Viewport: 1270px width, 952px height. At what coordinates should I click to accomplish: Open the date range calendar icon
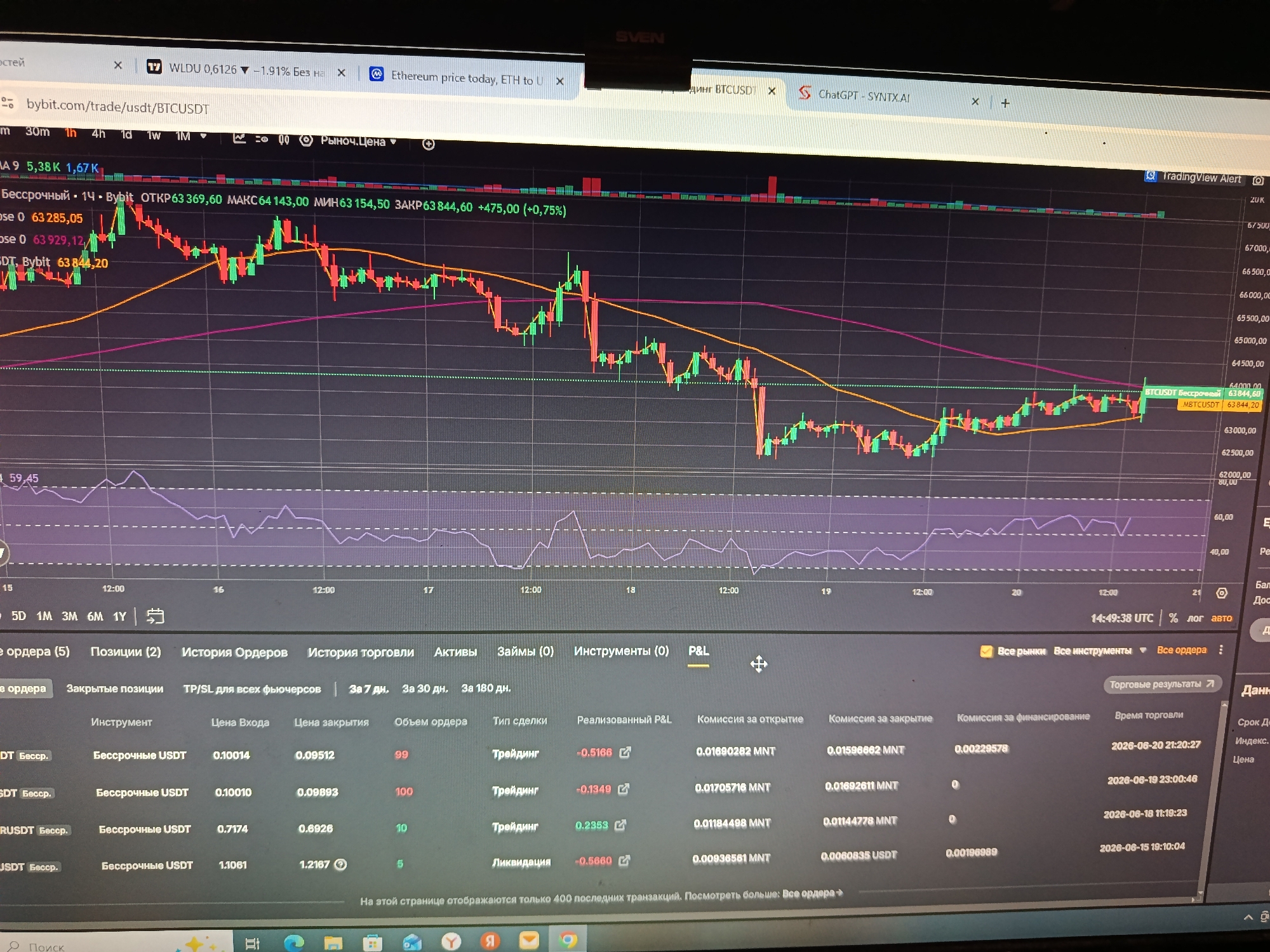pyautogui.click(x=155, y=616)
